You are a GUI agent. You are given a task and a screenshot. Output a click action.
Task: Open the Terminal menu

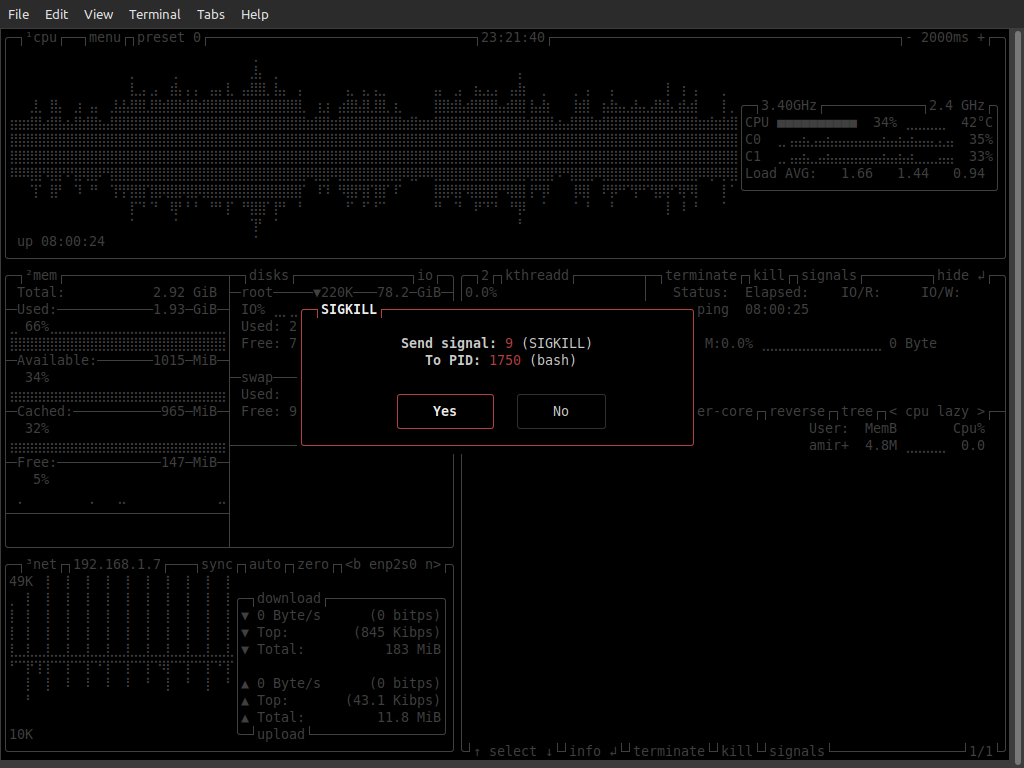point(155,14)
